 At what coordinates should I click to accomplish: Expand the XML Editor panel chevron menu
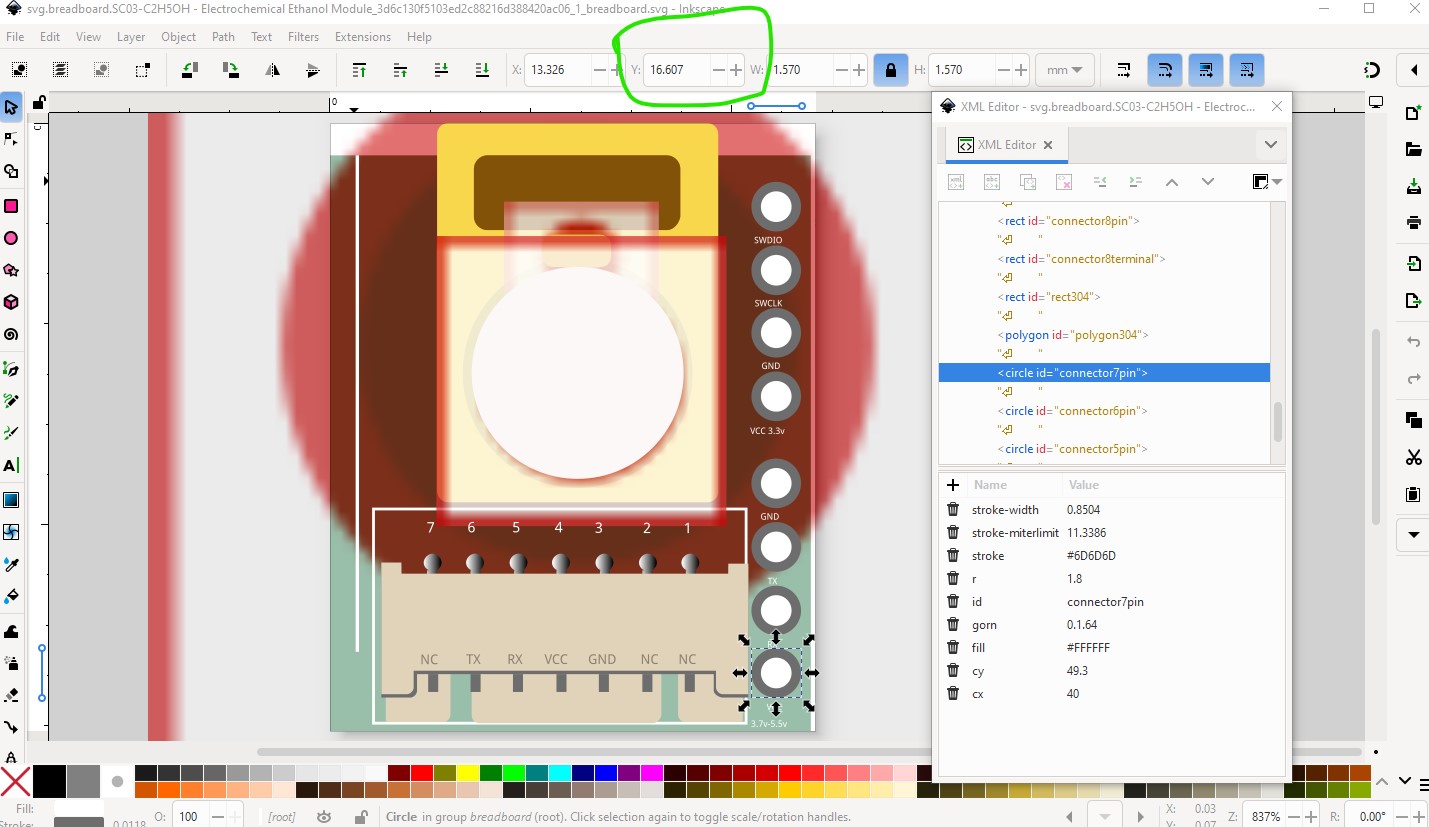[x=1270, y=145]
